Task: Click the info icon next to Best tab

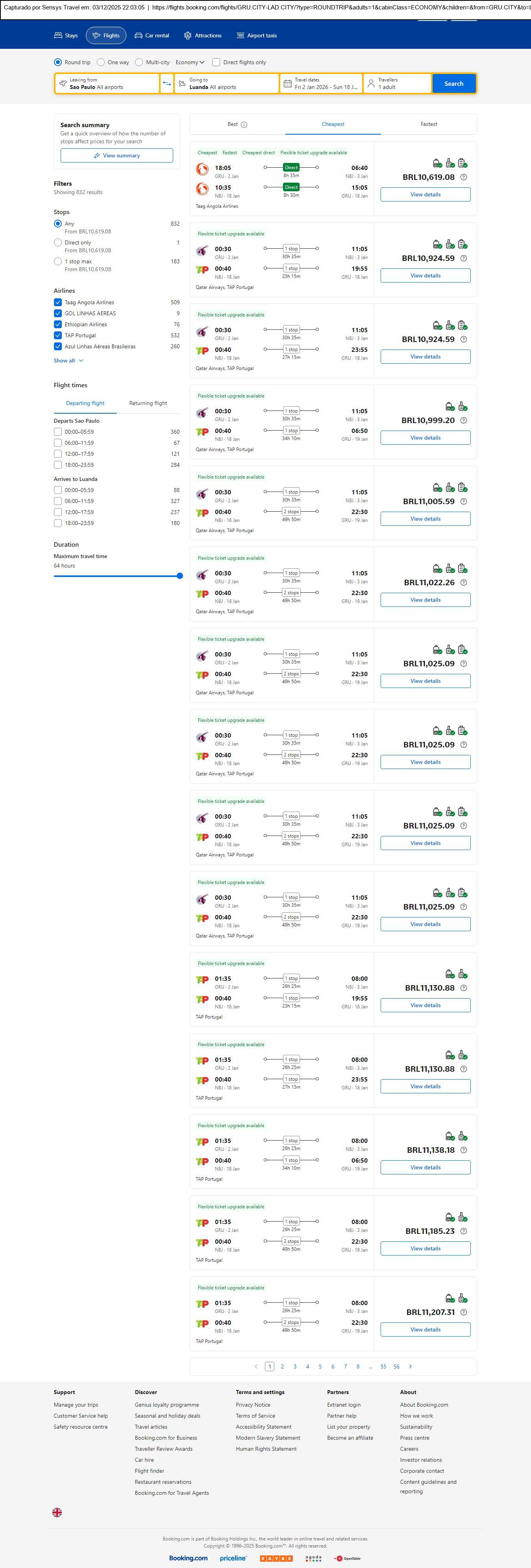Action: [x=244, y=125]
